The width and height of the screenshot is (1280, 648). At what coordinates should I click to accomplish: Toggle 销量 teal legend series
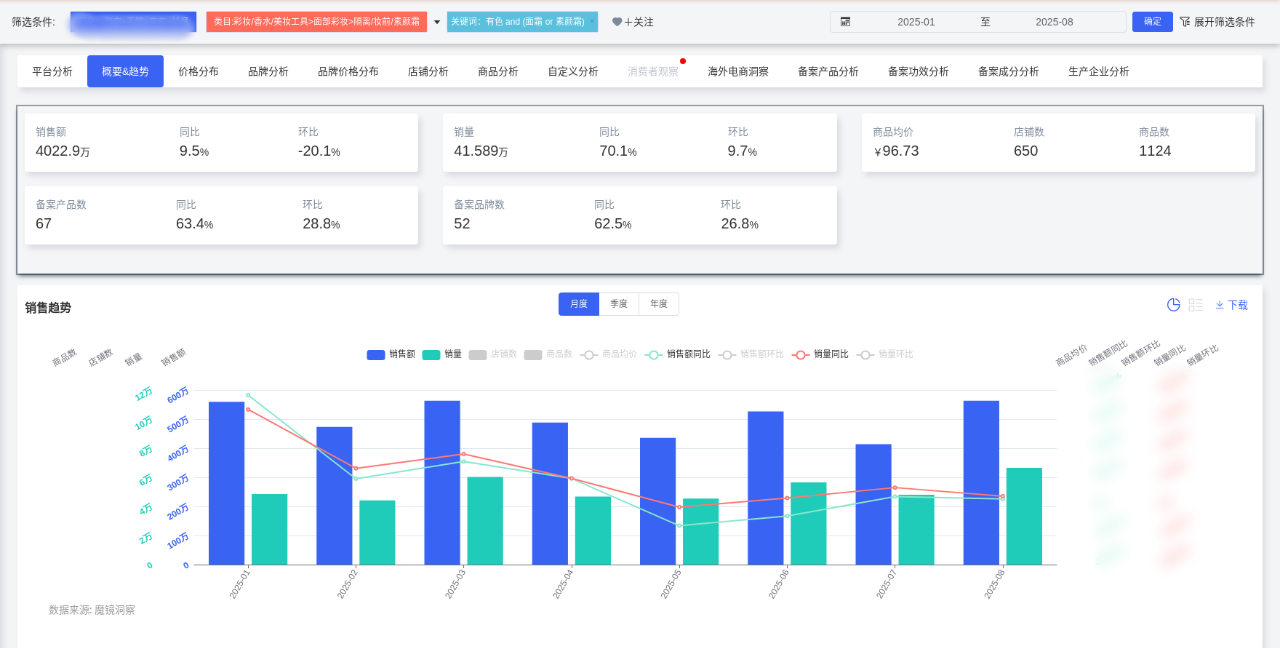442,354
